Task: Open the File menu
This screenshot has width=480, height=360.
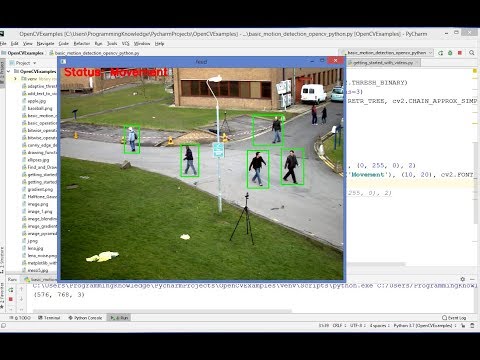Action: (3, 44)
